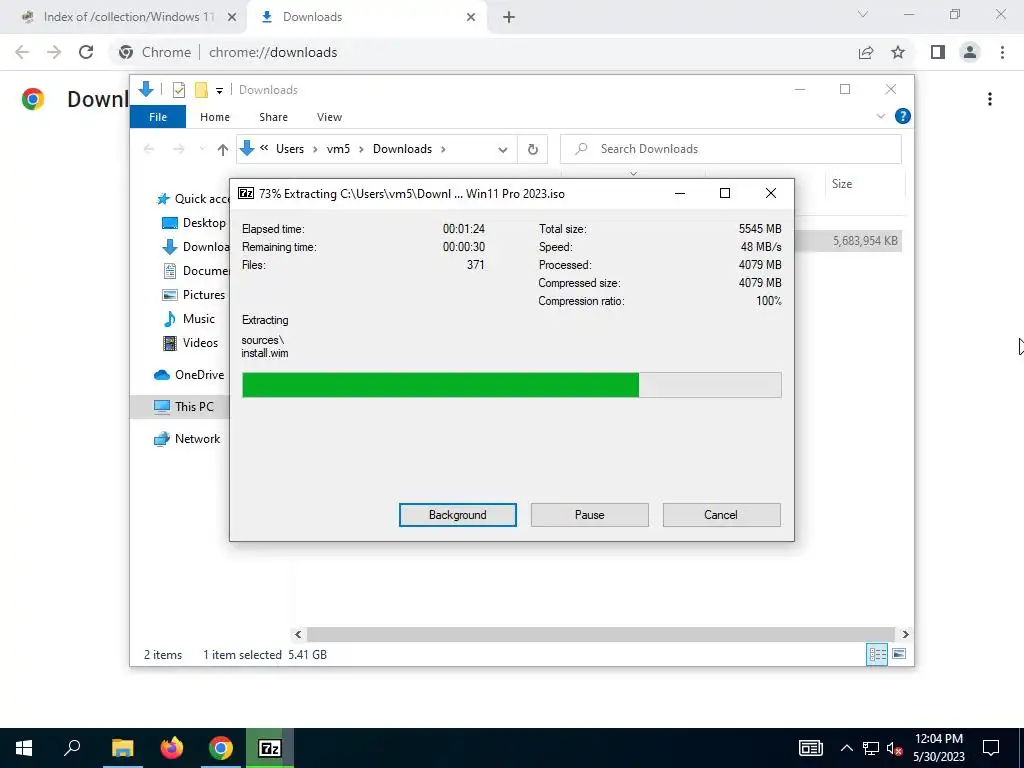Select vm5 in the address breadcrumb
This screenshot has height=768, width=1024.
pyautogui.click(x=338, y=149)
